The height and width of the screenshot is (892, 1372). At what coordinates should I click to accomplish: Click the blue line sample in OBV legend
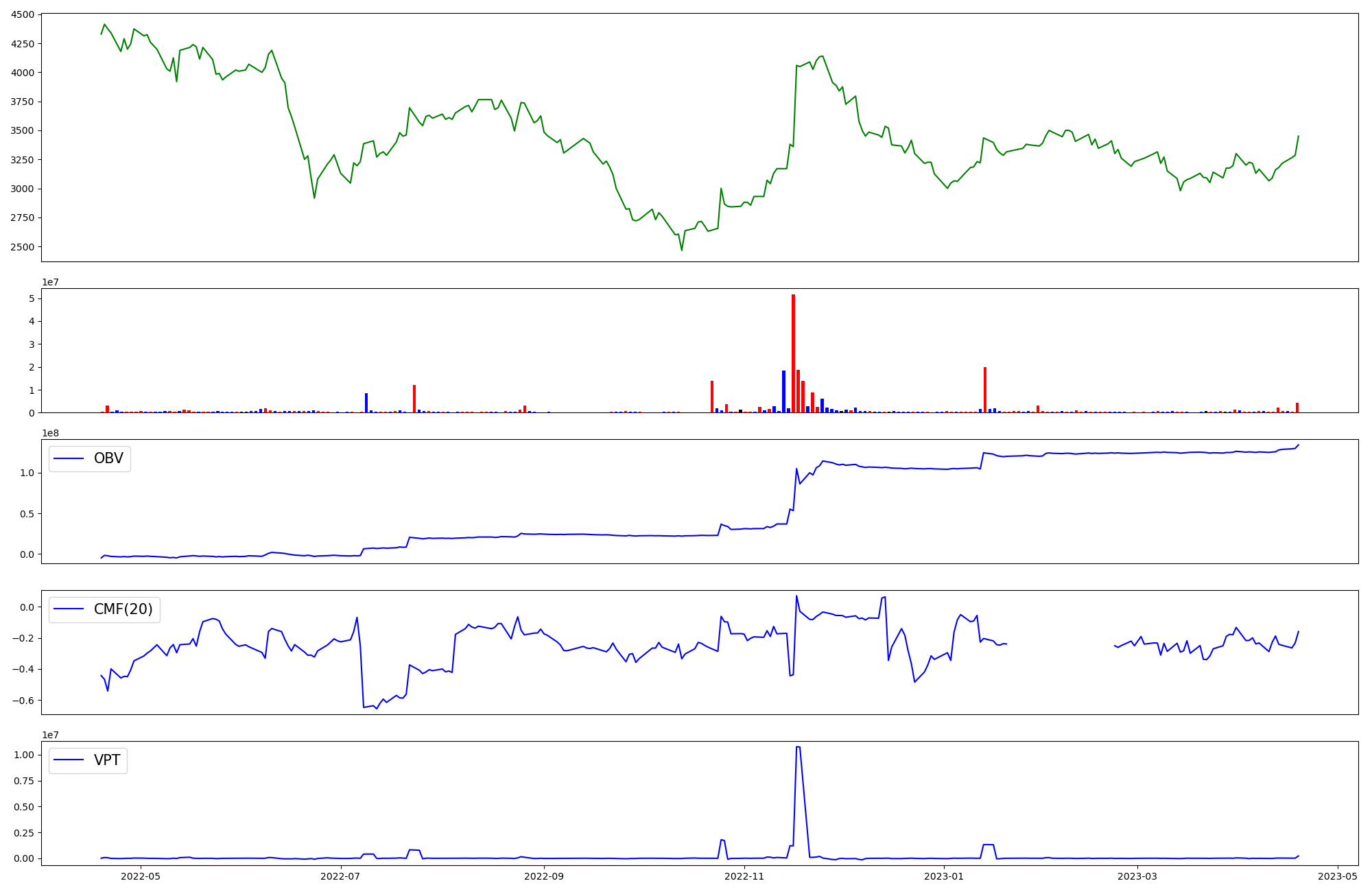(69, 458)
